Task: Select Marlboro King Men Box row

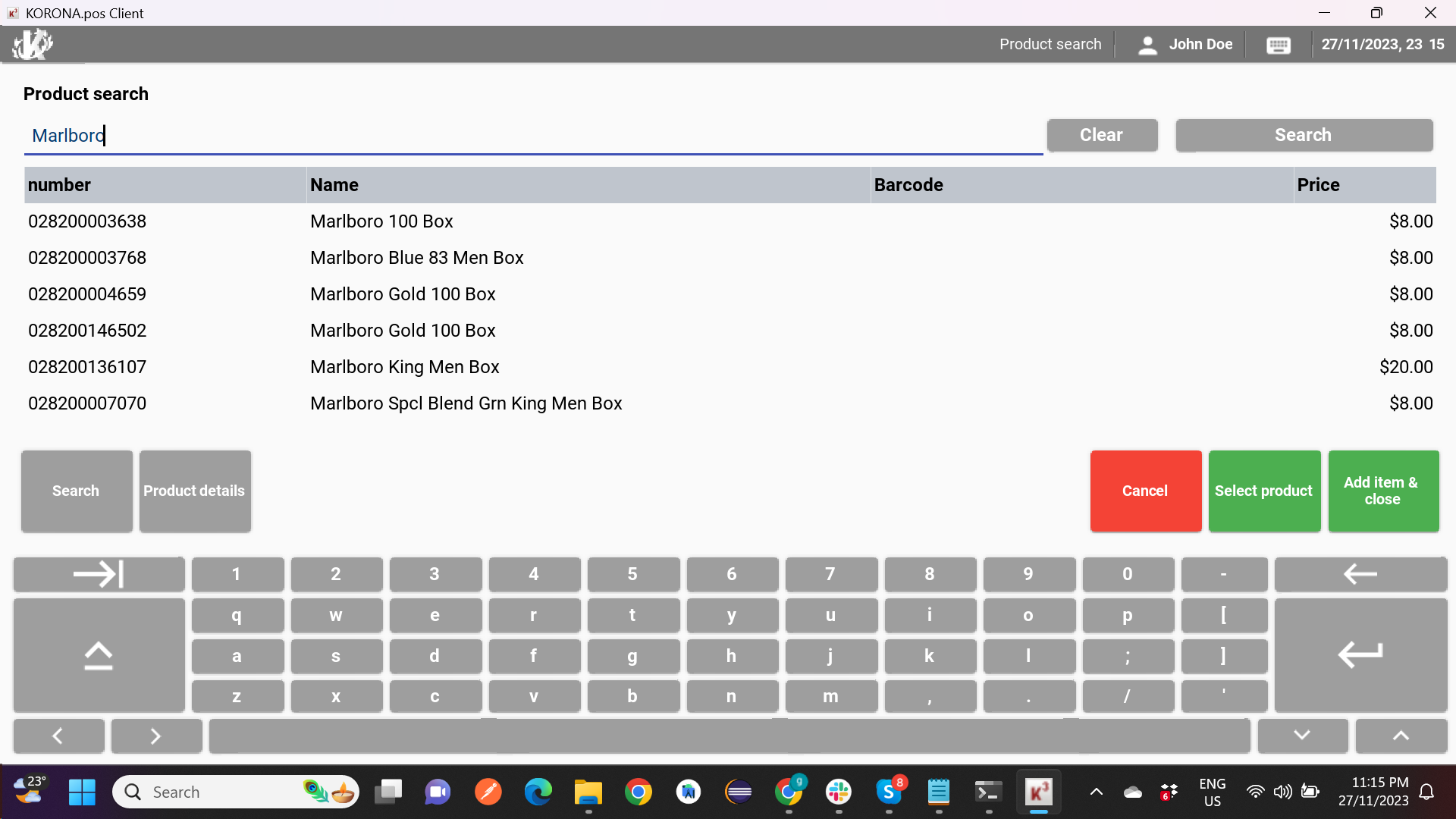Action: click(x=730, y=367)
